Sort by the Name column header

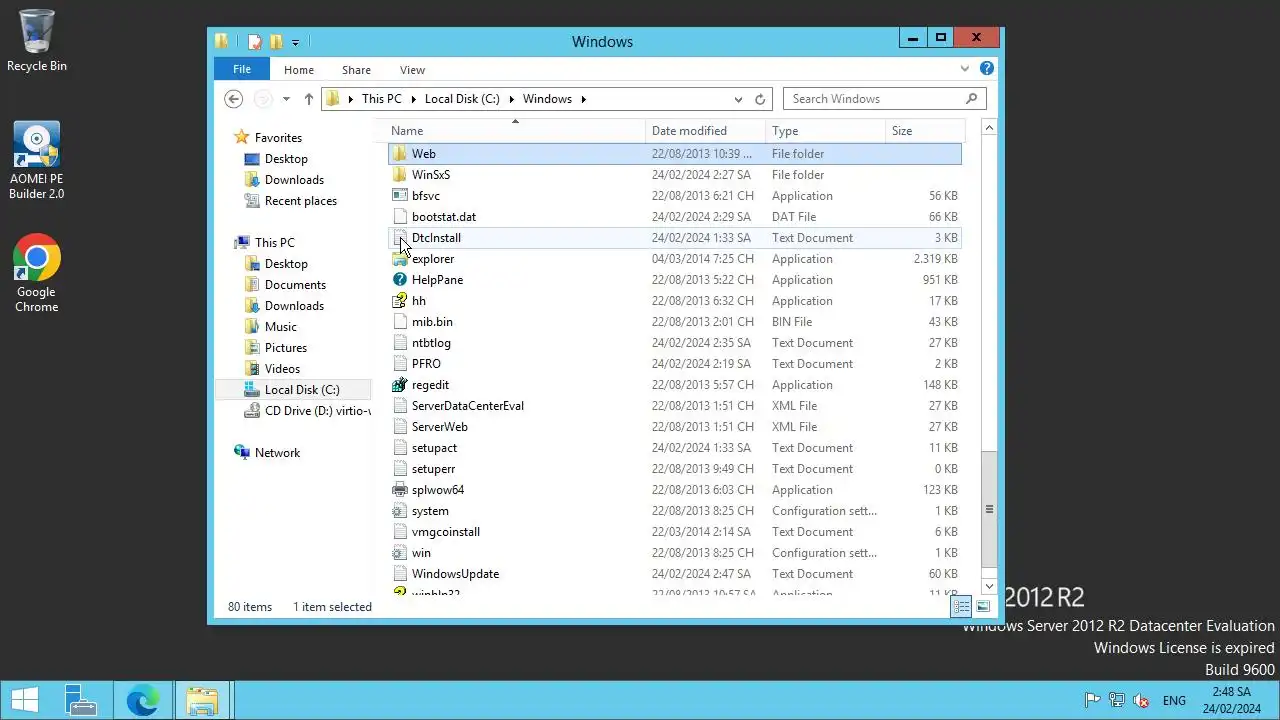[x=516, y=131]
